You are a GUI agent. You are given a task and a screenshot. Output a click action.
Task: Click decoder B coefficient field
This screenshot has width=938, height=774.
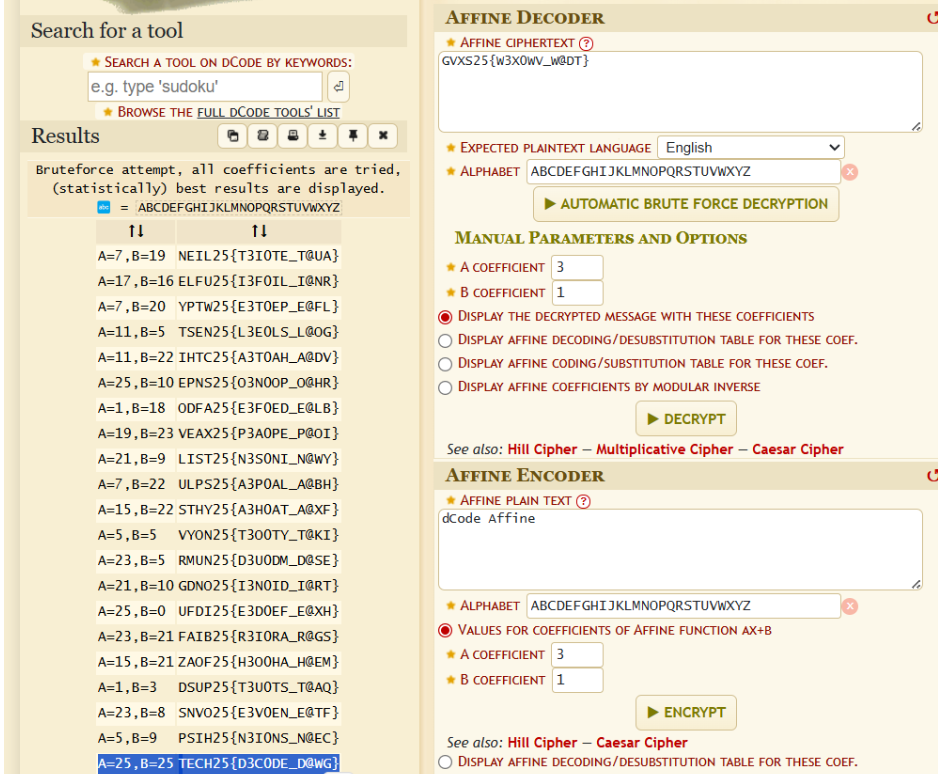[577, 292]
